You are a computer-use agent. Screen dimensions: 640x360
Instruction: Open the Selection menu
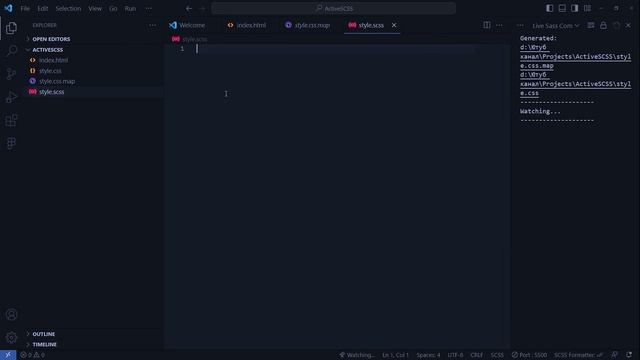pos(68,8)
